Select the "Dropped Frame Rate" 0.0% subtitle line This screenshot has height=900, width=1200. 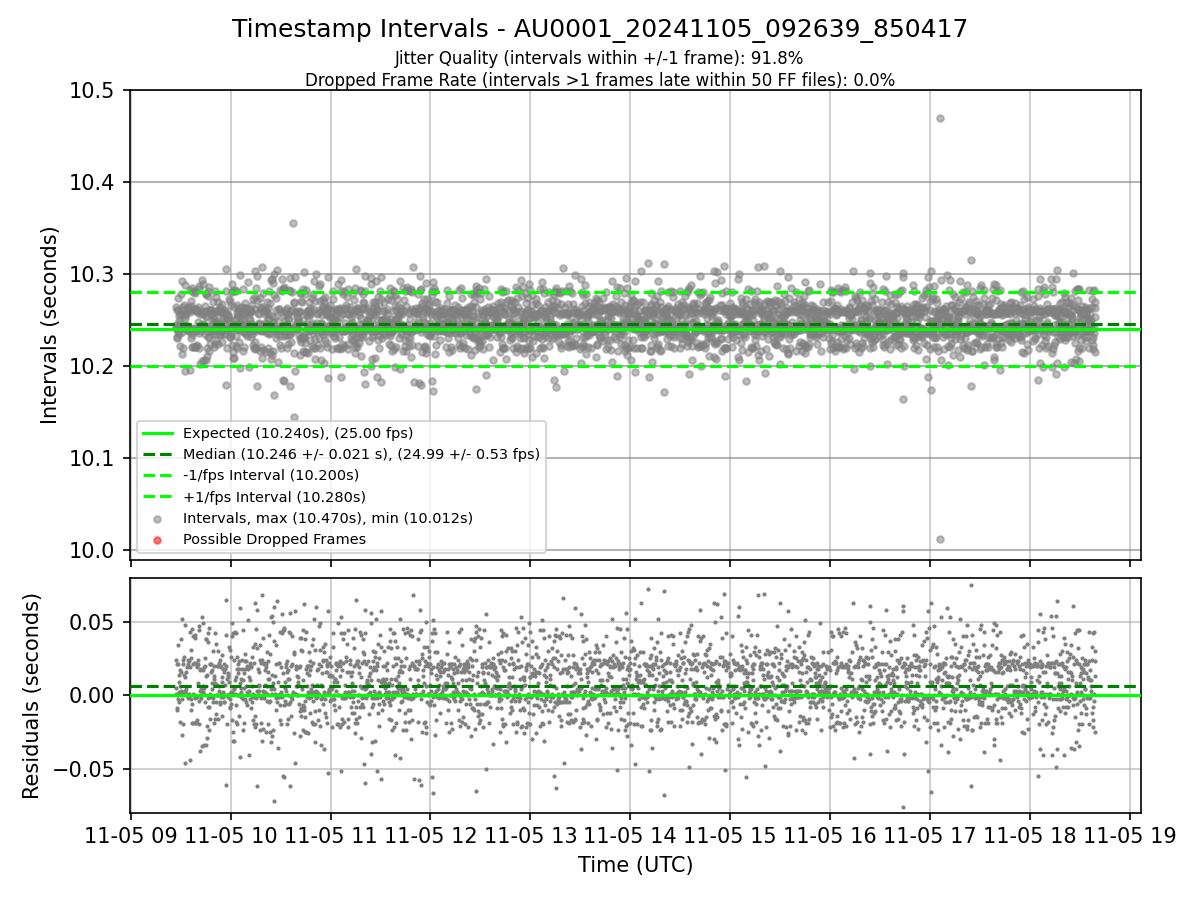(600, 80)
